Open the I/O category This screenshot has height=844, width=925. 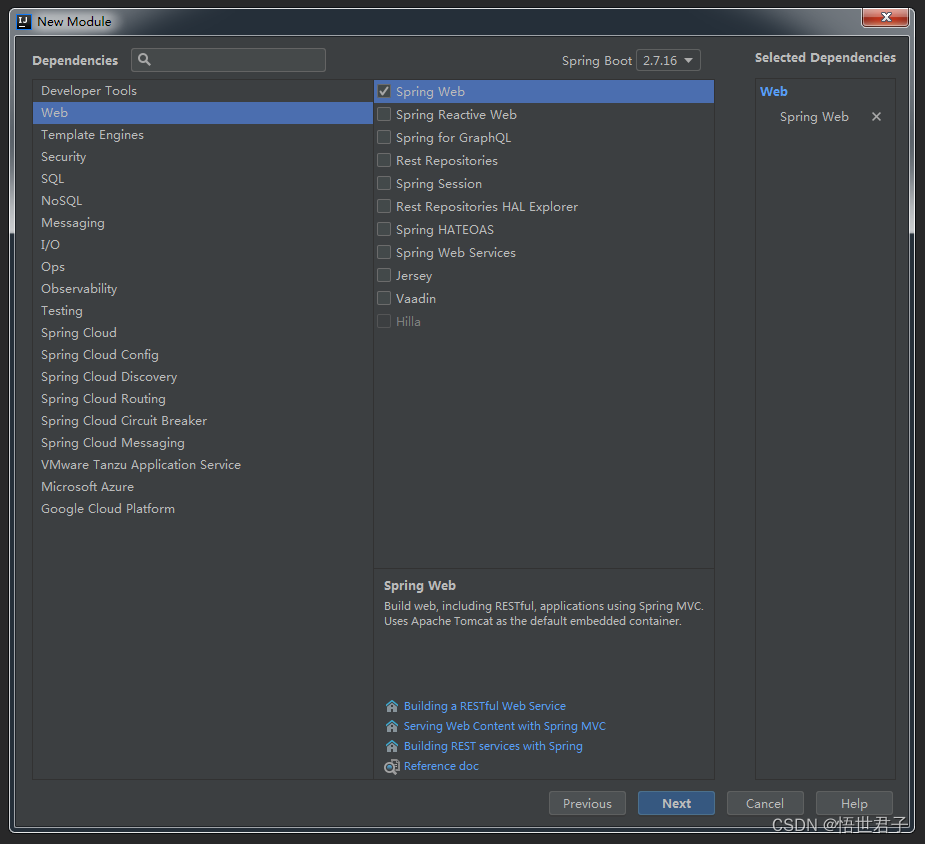203,245
